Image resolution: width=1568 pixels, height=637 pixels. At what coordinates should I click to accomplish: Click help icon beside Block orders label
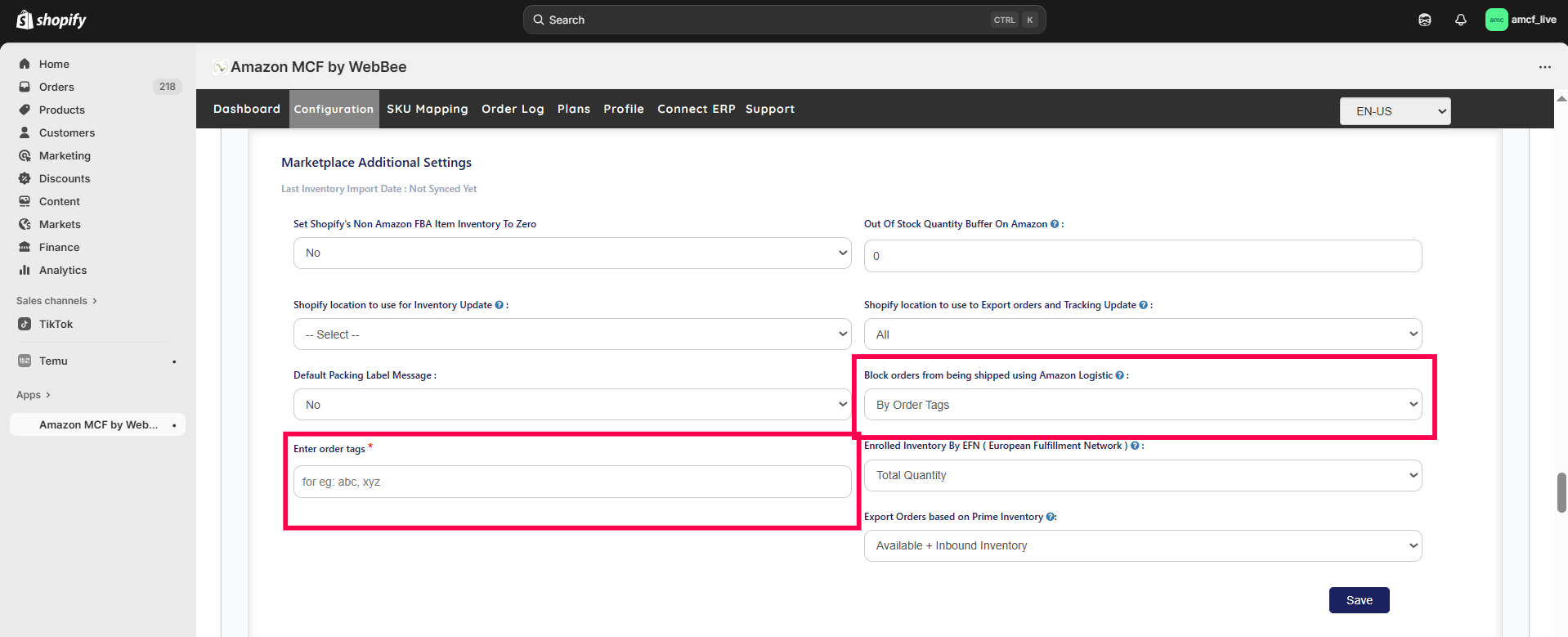1119,375
